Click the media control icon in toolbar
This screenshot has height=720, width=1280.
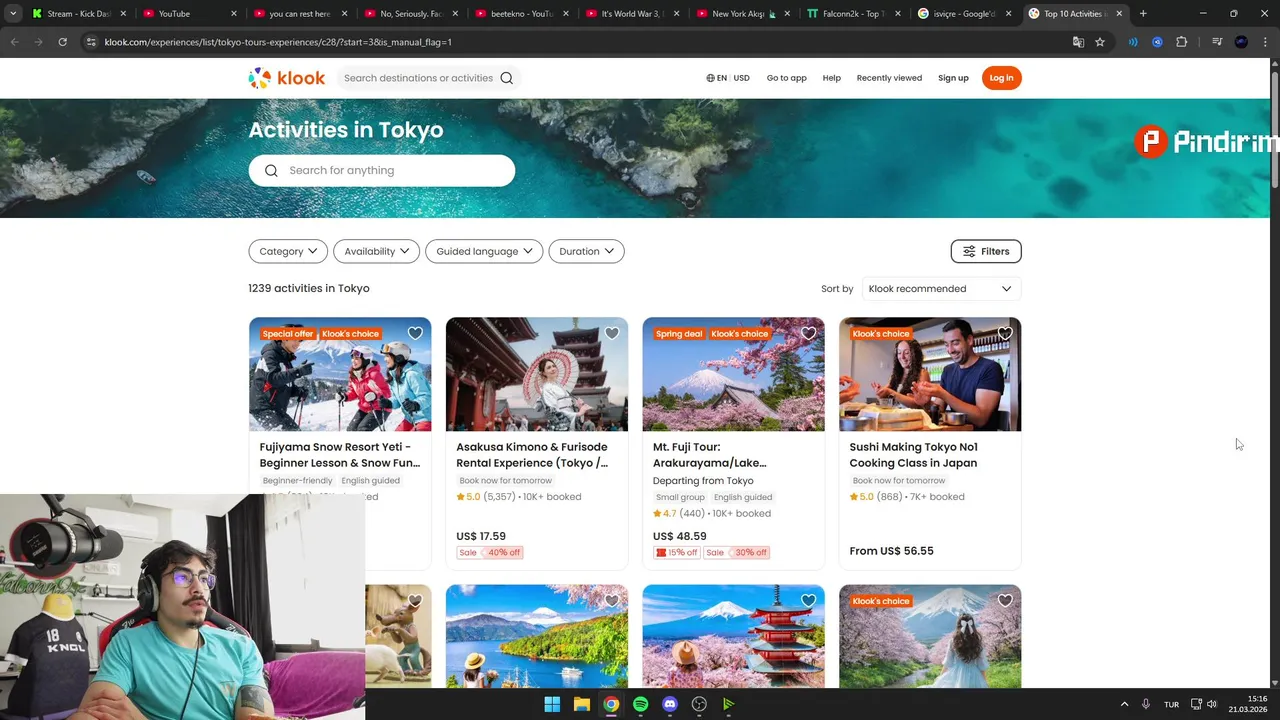pos(1217,42)
